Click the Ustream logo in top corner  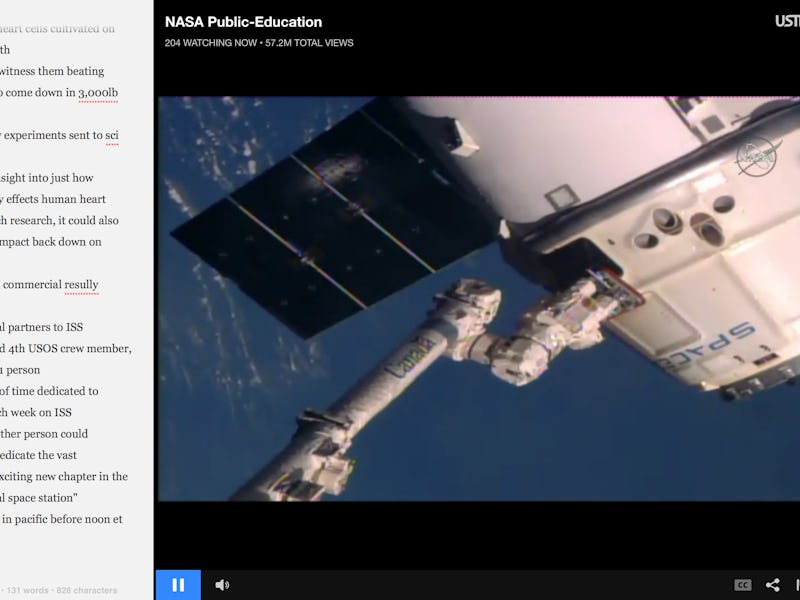(x=787, y=21)
